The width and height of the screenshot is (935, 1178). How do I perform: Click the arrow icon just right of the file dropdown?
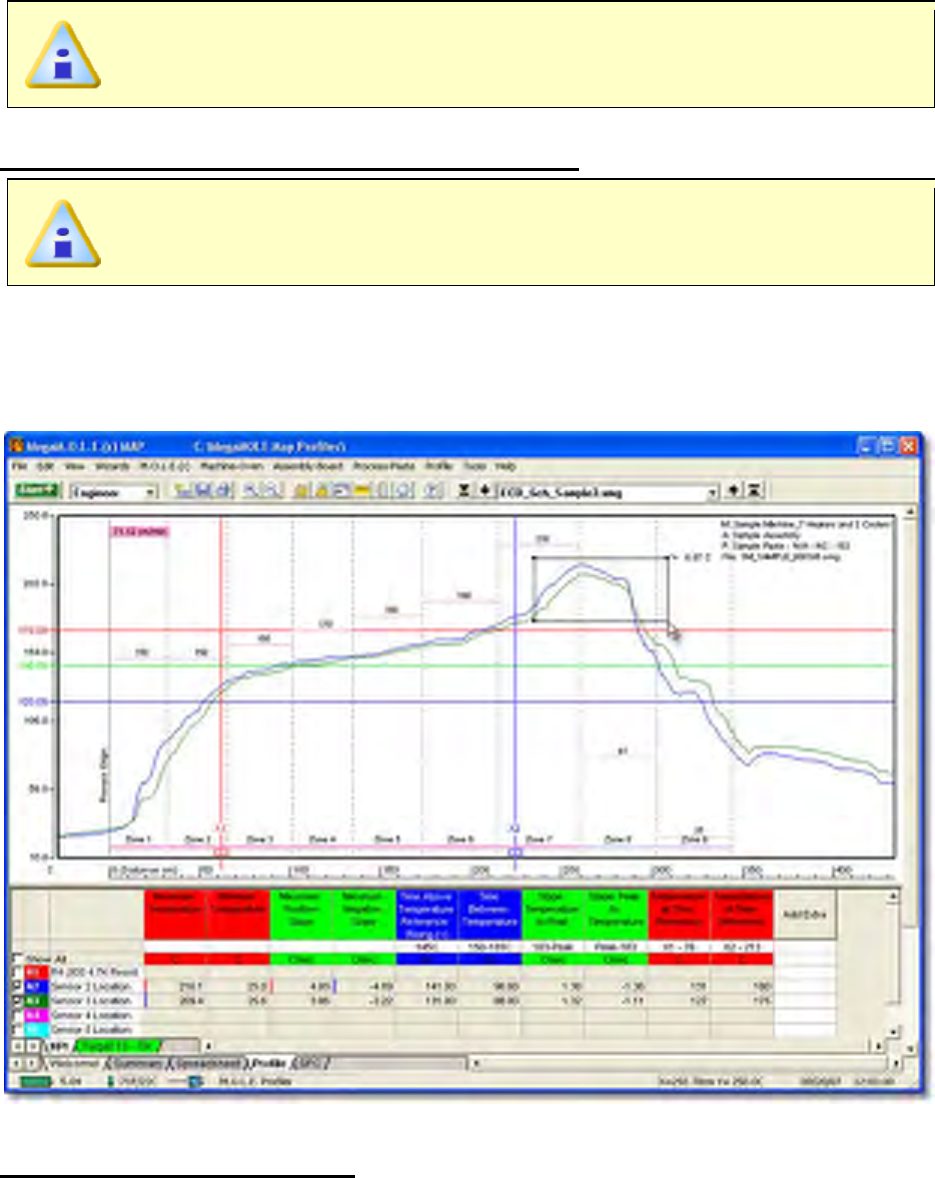point(733,491)
